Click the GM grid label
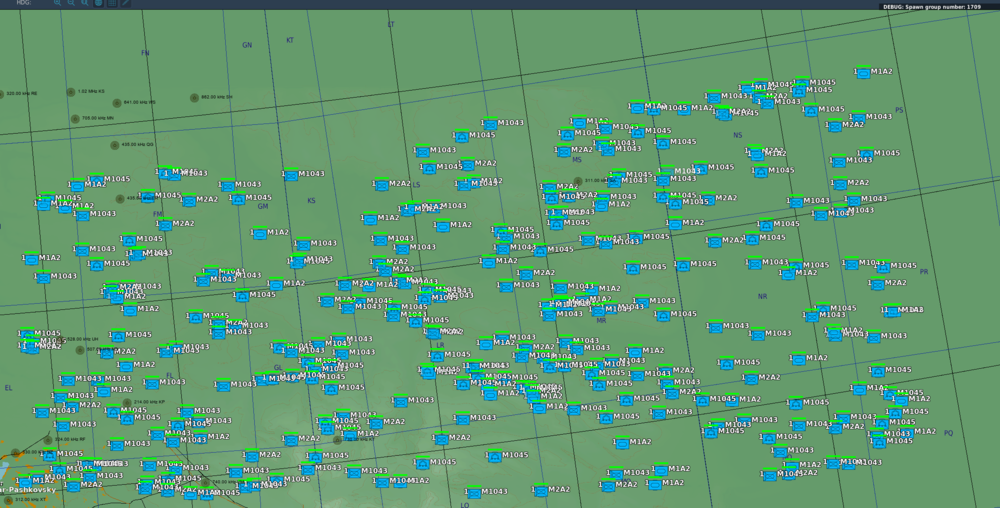This screenshot has height=508, width=1000. [263, 207]
